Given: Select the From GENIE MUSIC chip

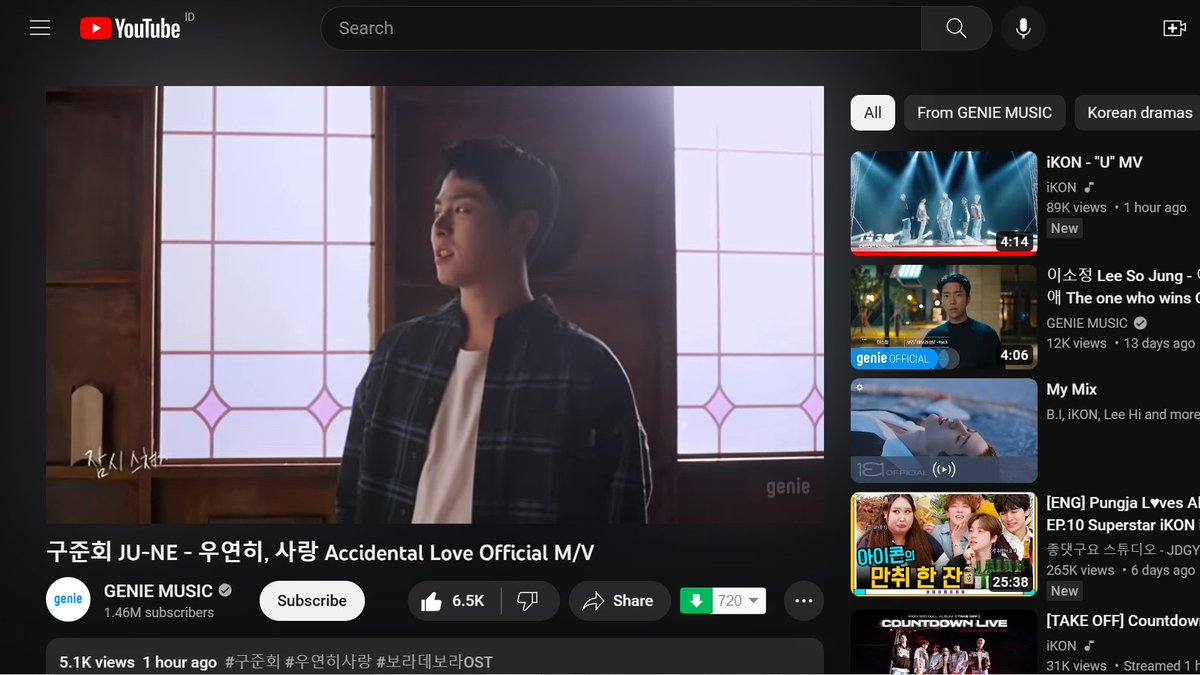Looking at the screenshot, I should (x=984, y=113).
